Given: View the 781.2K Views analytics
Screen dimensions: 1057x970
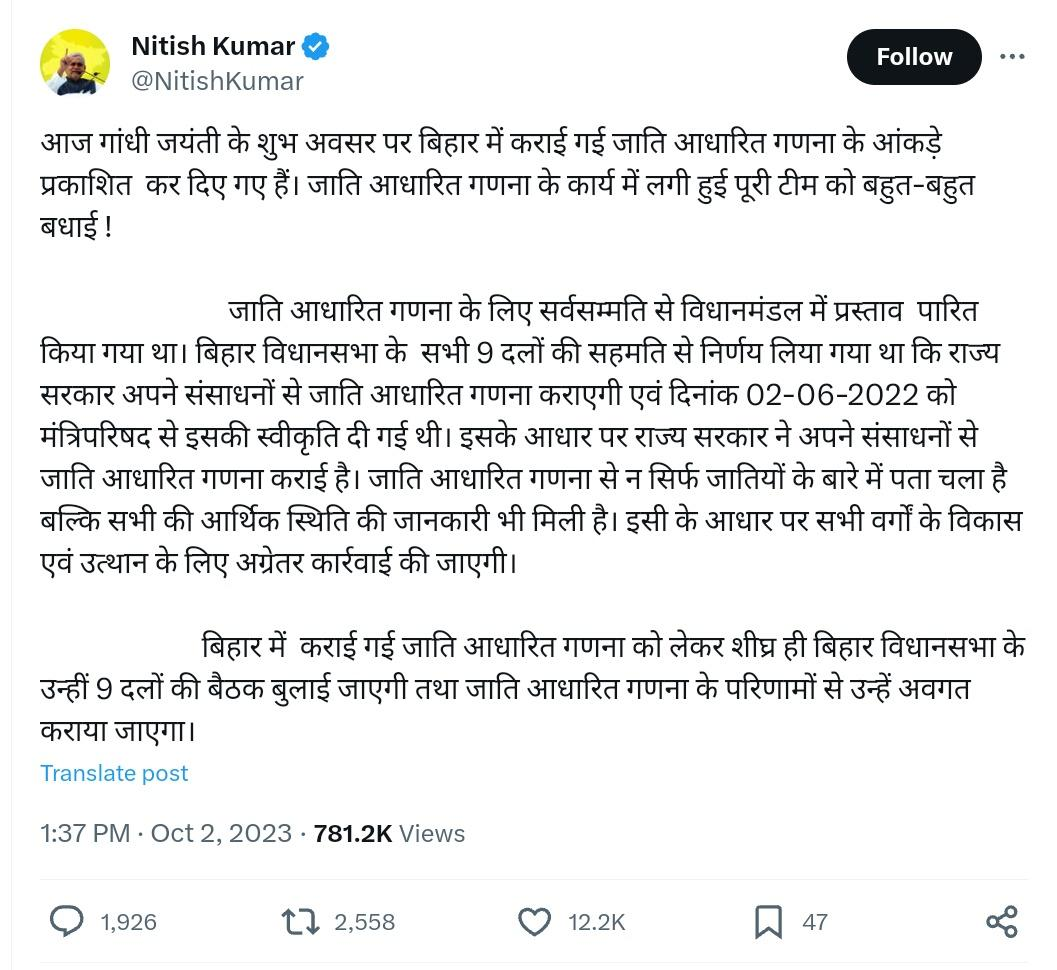Looking at the screenshot, I should pyautogui.click(x=389, y=833).
